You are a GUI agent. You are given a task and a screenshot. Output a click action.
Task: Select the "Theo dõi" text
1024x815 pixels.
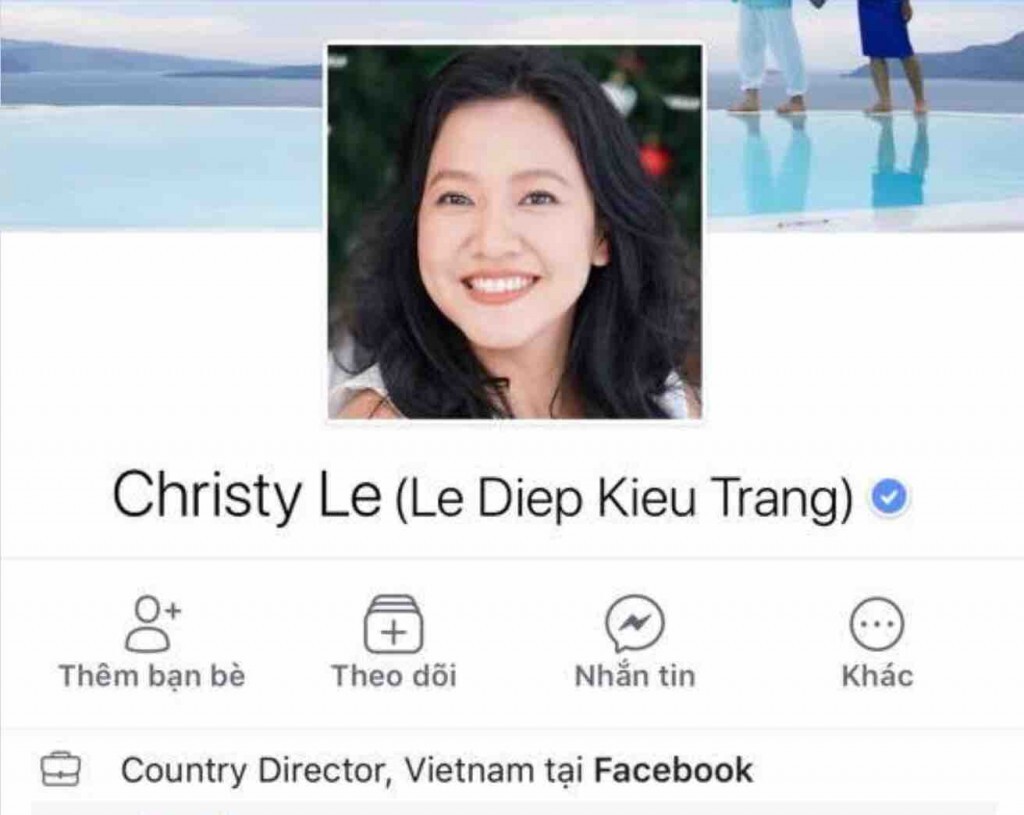pyautogui.click(x=394, y=676)
